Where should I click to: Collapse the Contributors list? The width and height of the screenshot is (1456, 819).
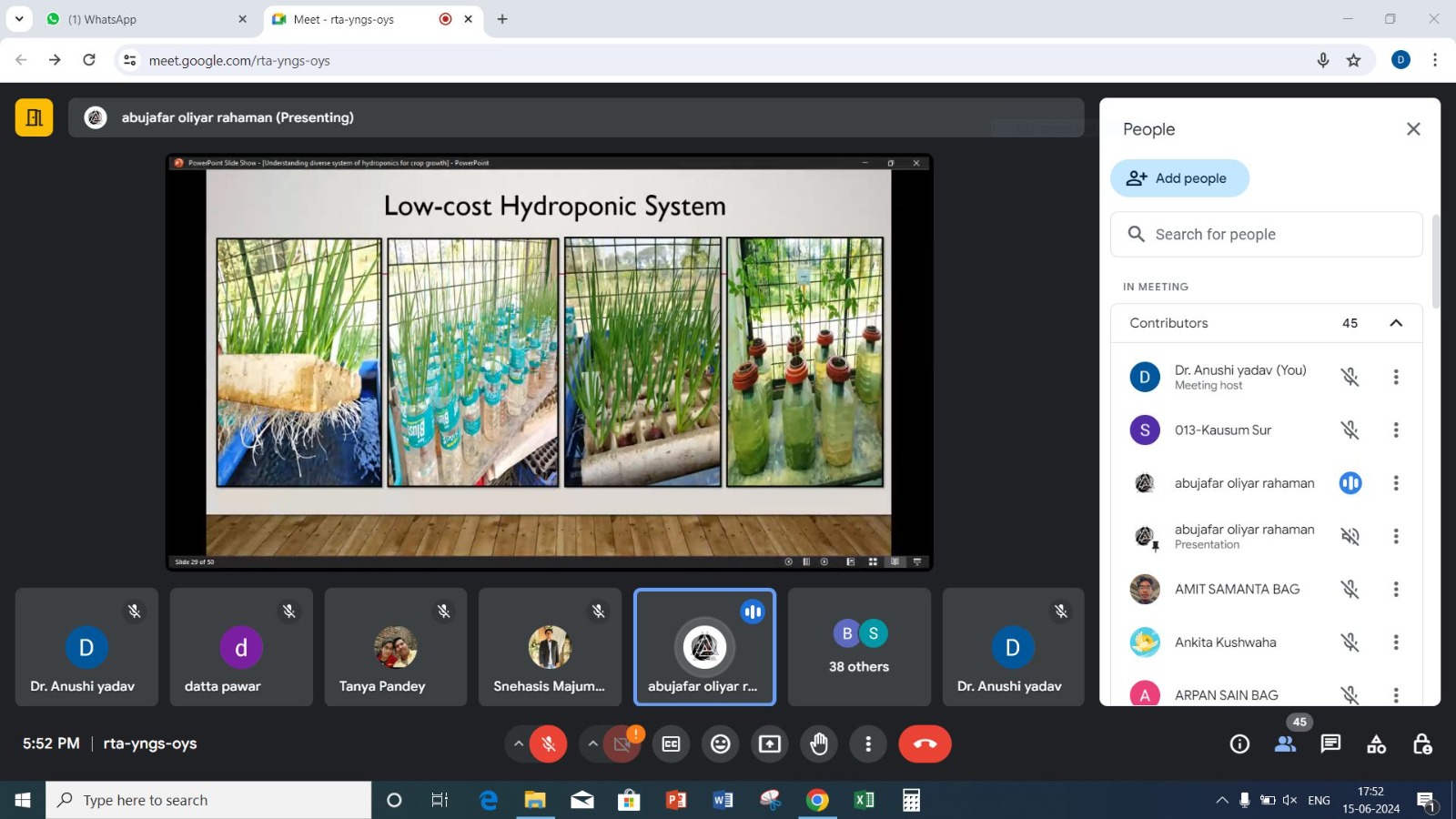pyautogui.click(x=1396, y=323)
